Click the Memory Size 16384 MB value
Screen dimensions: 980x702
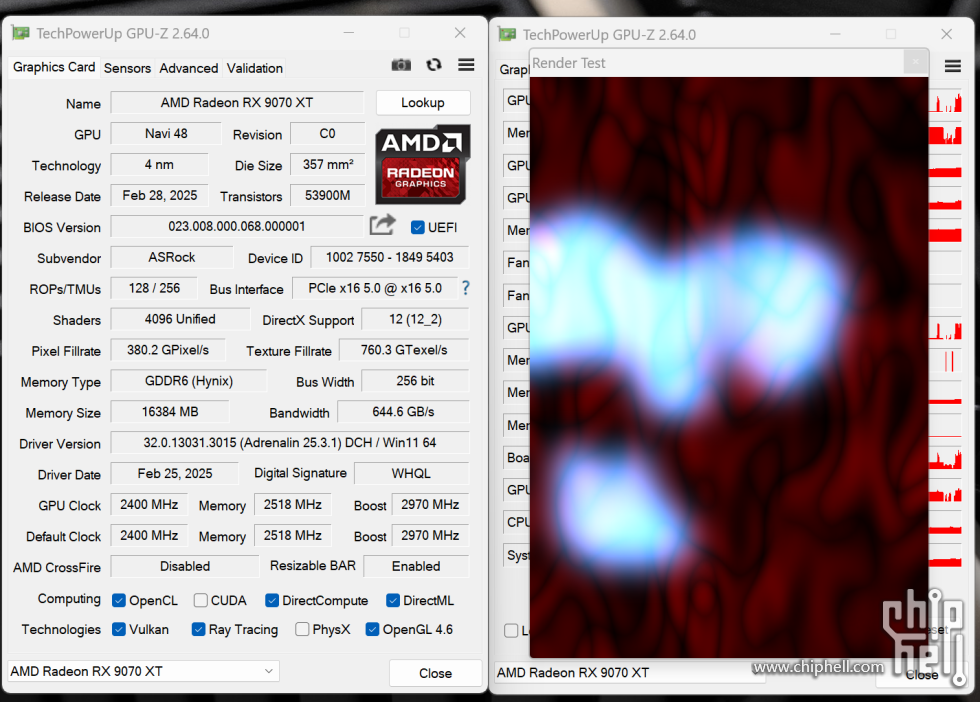pos(170,412)
